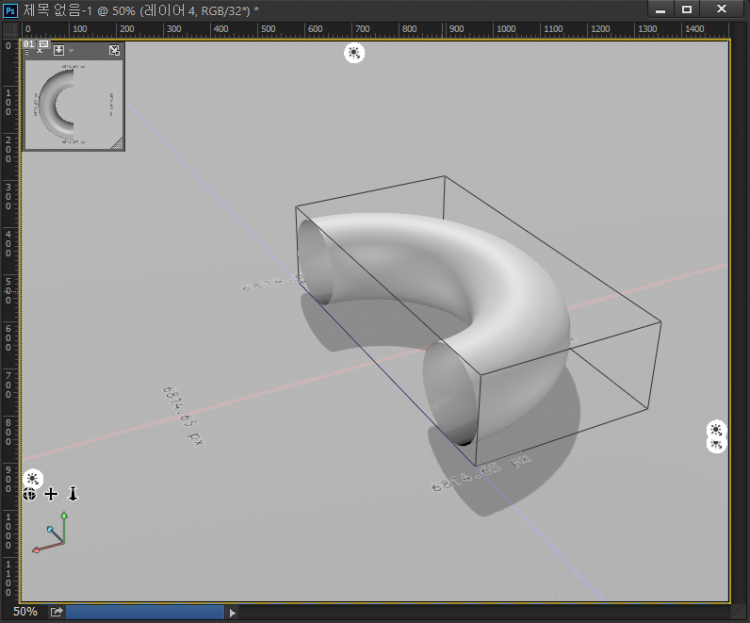Click the resize grip of secondary view
Image resolution: width=750 pixels, height=623 pixels.
[118, 144]
